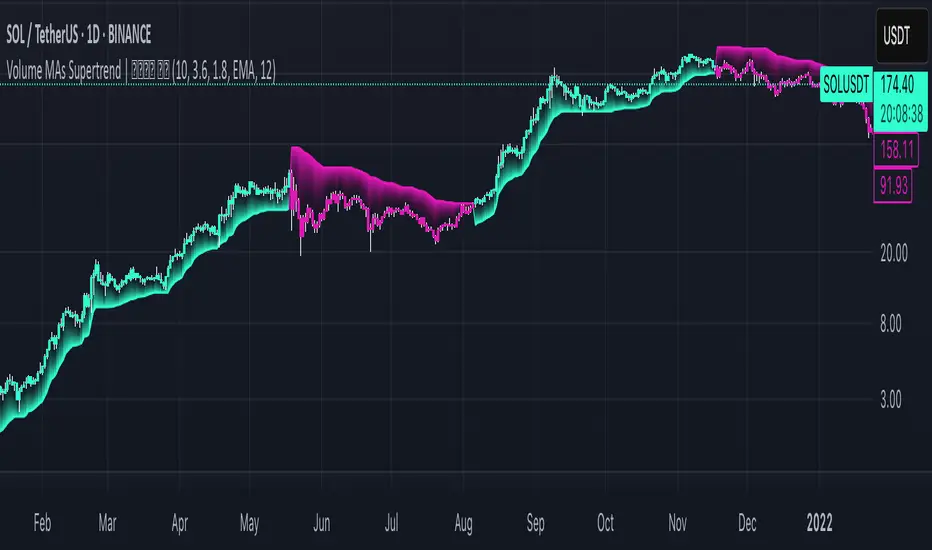The width and height of the screenshot is (932, 550).
Task: Click the Mar date on time axis
Action: 108,522
